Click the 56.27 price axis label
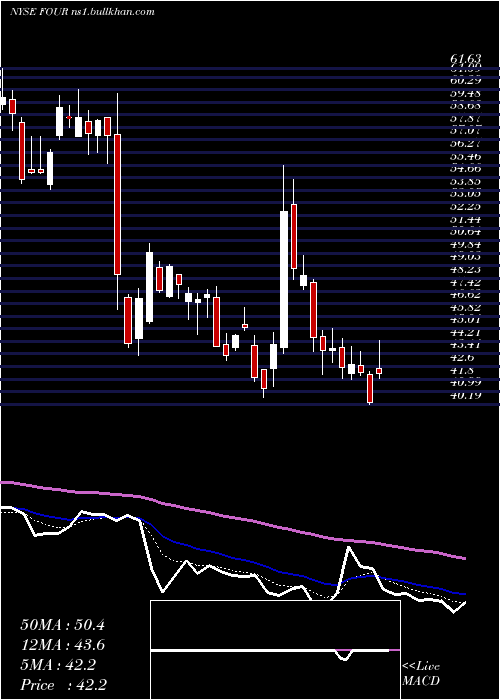 tap(466, 144)
